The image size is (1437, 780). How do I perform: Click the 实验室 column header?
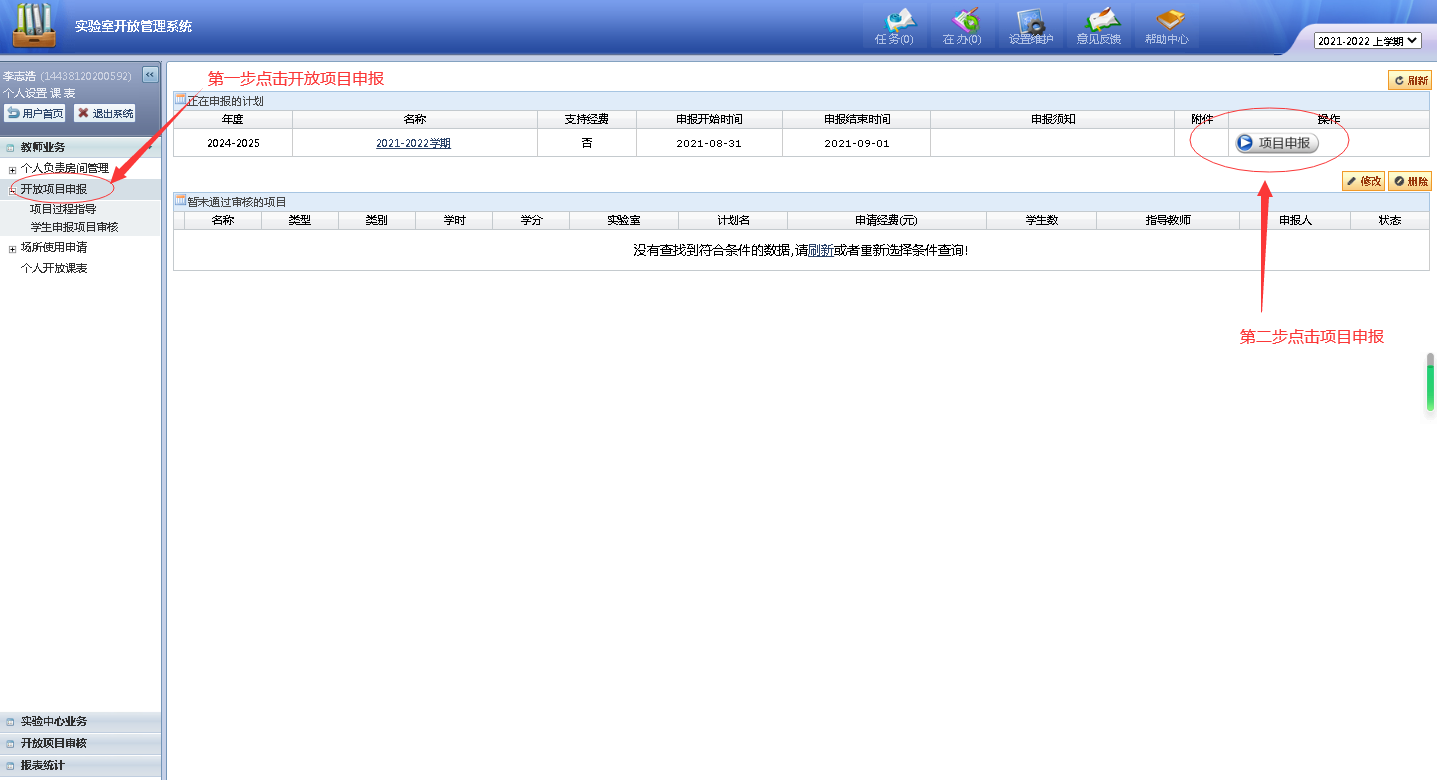624,220
